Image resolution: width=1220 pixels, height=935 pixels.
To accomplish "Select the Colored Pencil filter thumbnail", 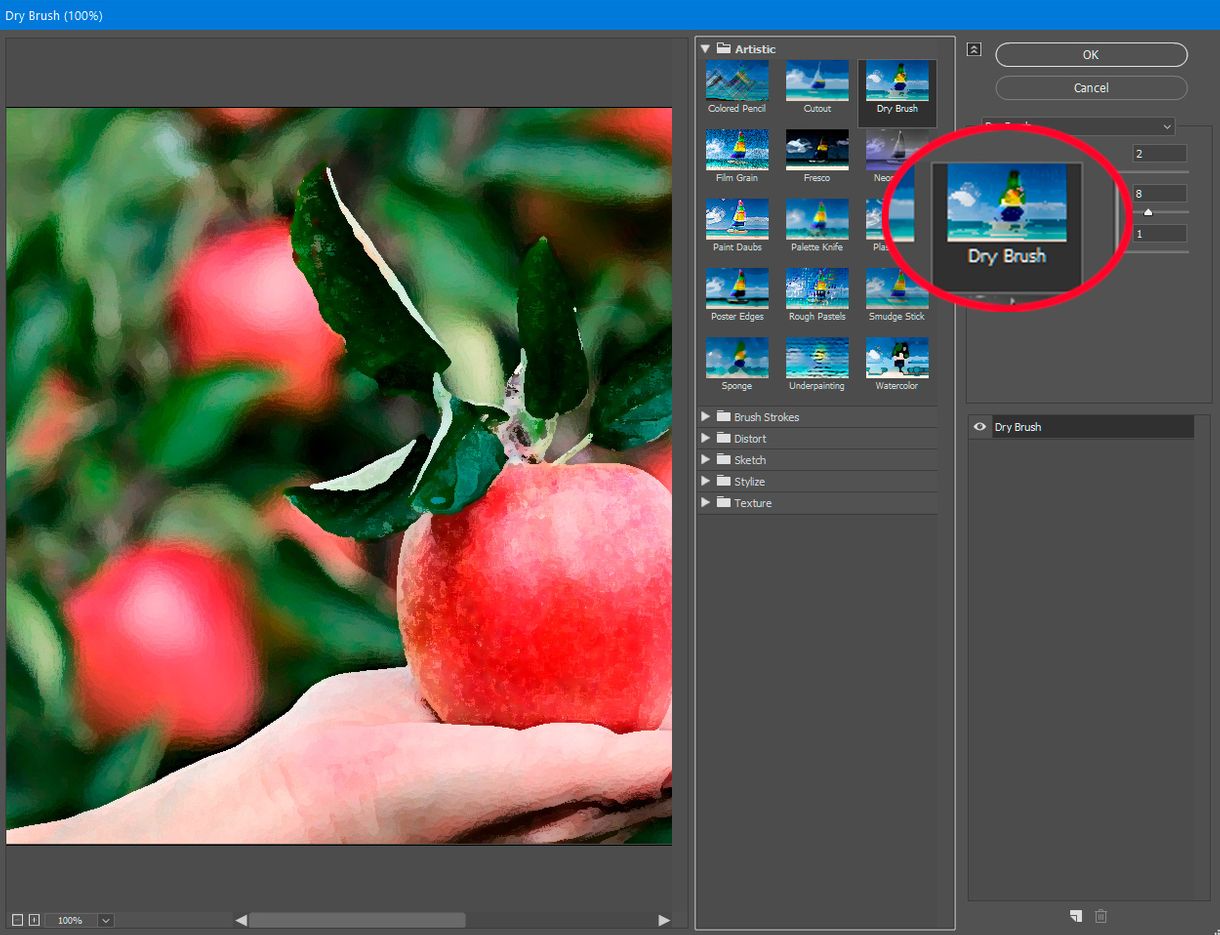I will pyautogui.click(x=736, y=80).
